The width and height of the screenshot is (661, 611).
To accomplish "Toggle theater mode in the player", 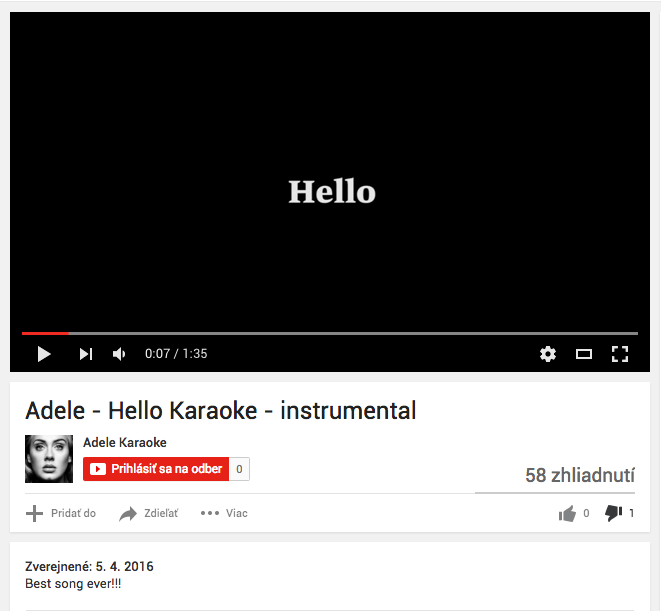I will pos(584,354).
